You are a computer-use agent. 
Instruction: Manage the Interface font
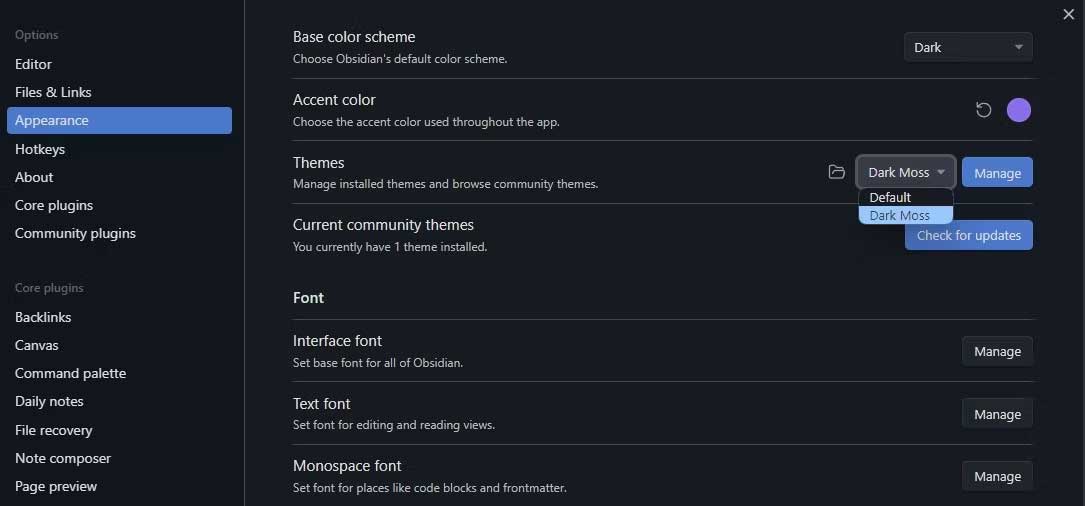pos(996,351)
